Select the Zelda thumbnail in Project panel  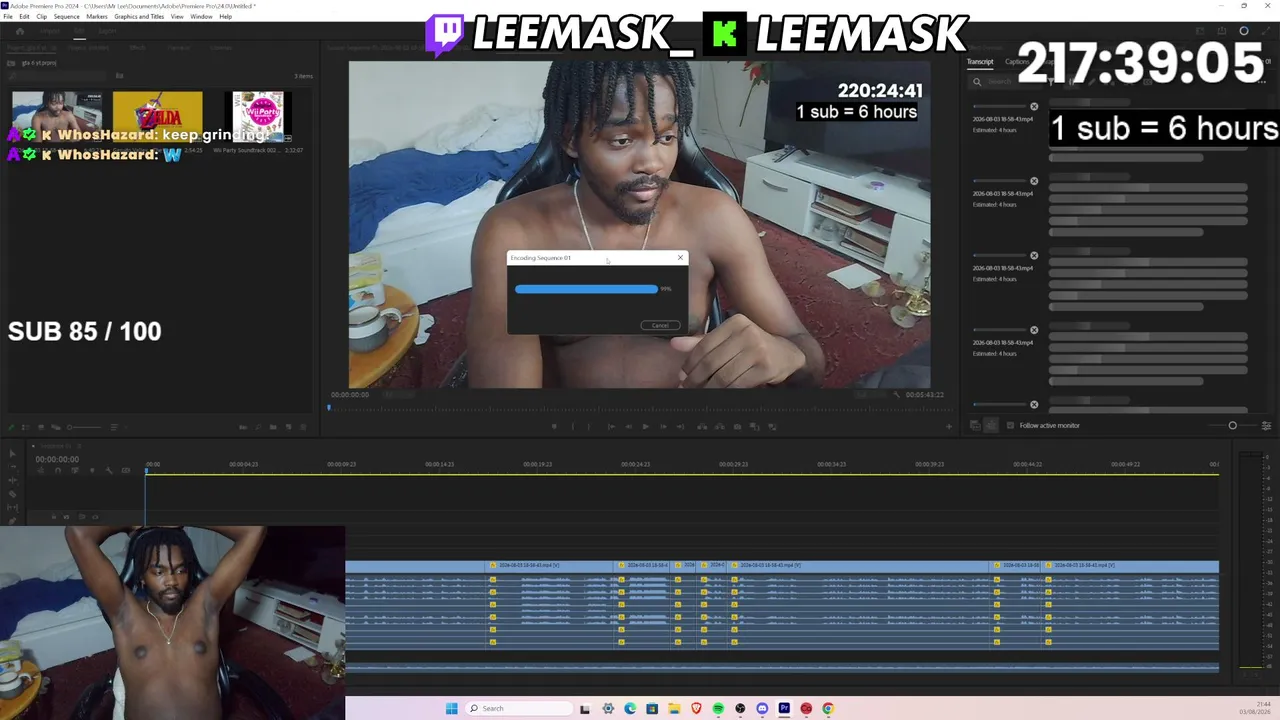158,117
